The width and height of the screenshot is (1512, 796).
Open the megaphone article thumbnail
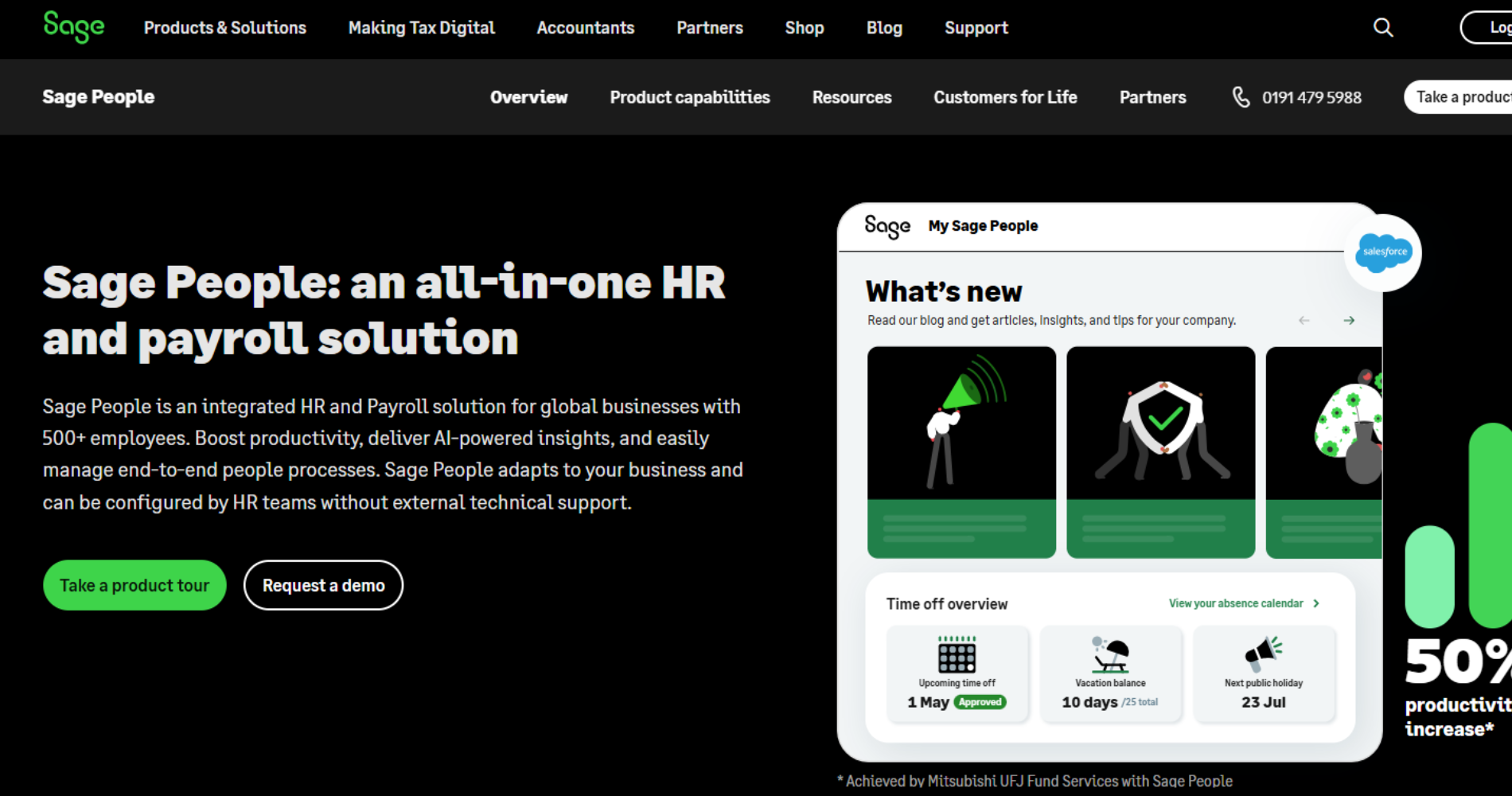(961, 452)
